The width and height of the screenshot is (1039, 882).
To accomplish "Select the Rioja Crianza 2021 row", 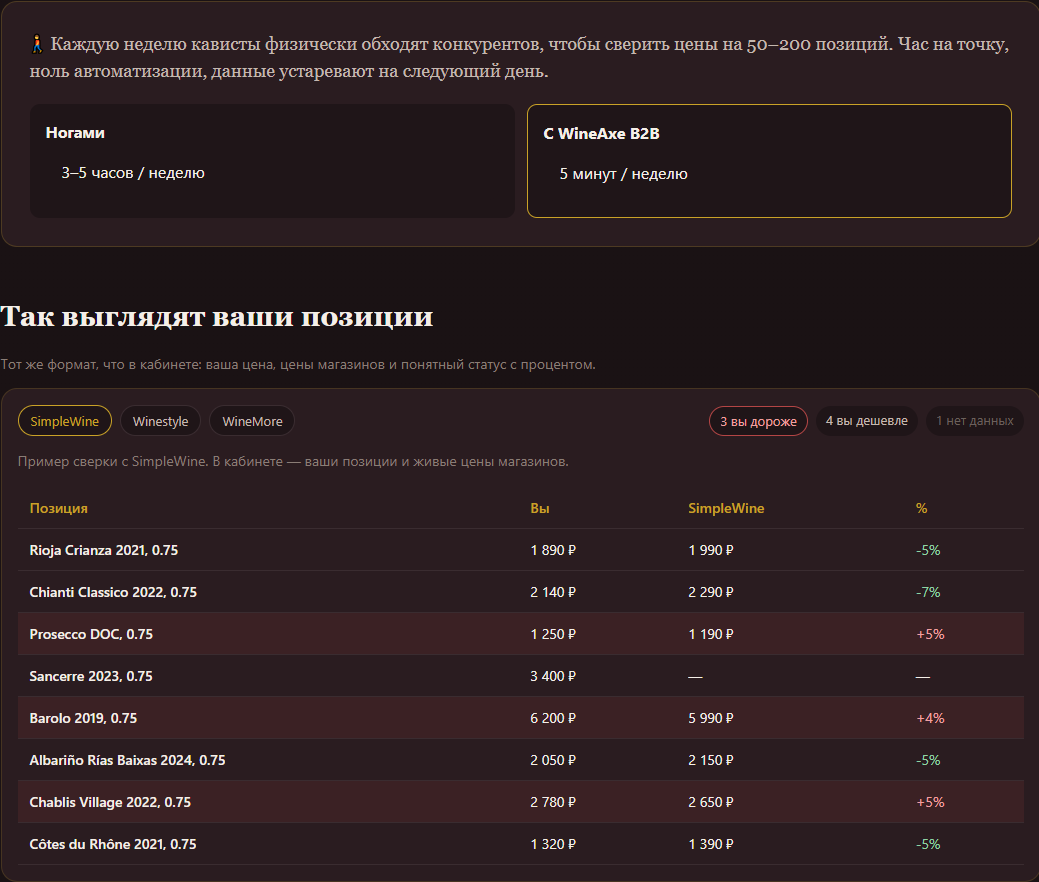I will [521, 550].
